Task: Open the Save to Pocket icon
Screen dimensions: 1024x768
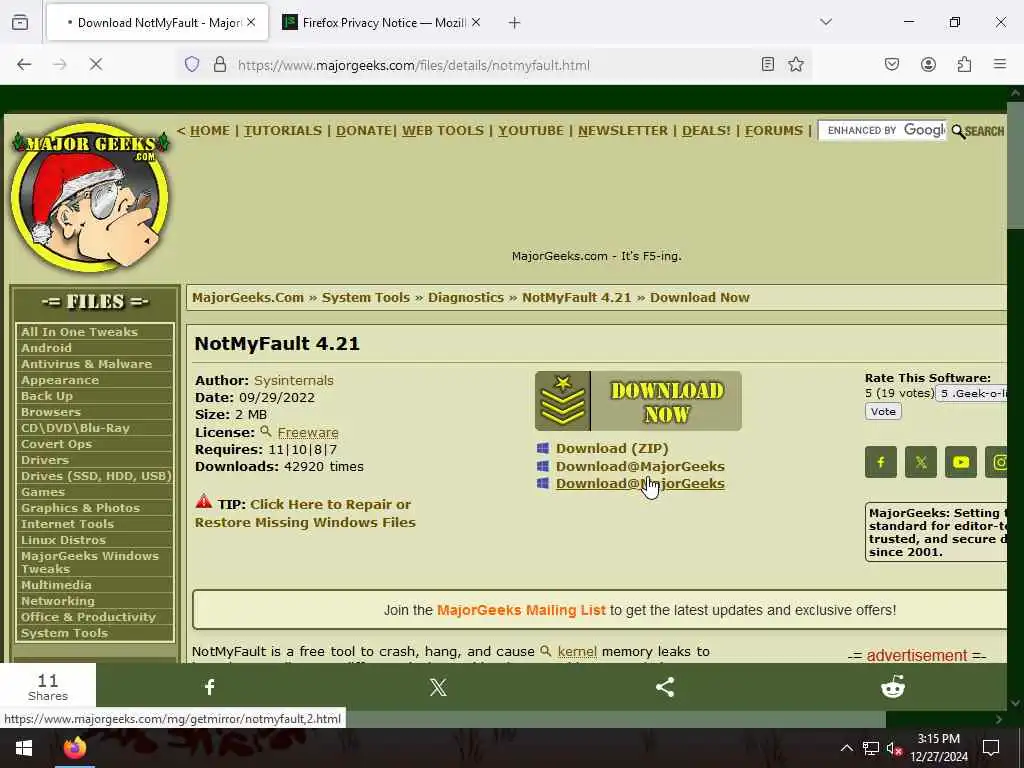Action: [891, 64]
